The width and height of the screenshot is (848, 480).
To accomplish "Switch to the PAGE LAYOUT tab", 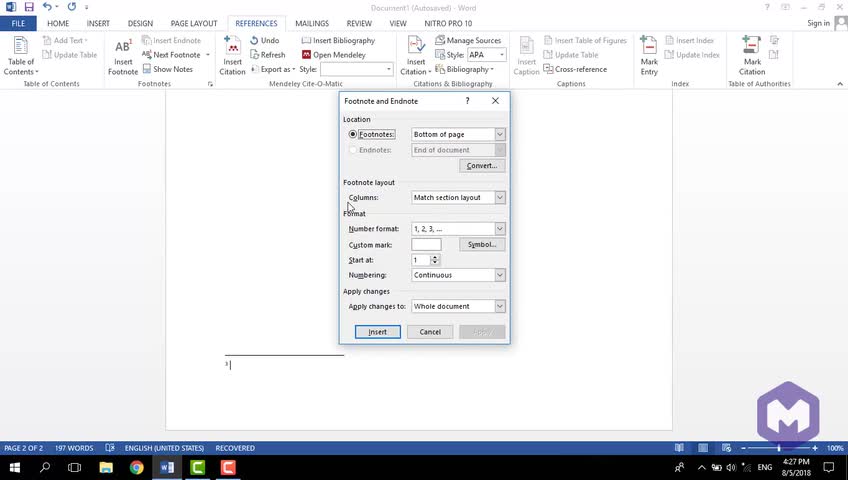I will click(x=194, y=23).
